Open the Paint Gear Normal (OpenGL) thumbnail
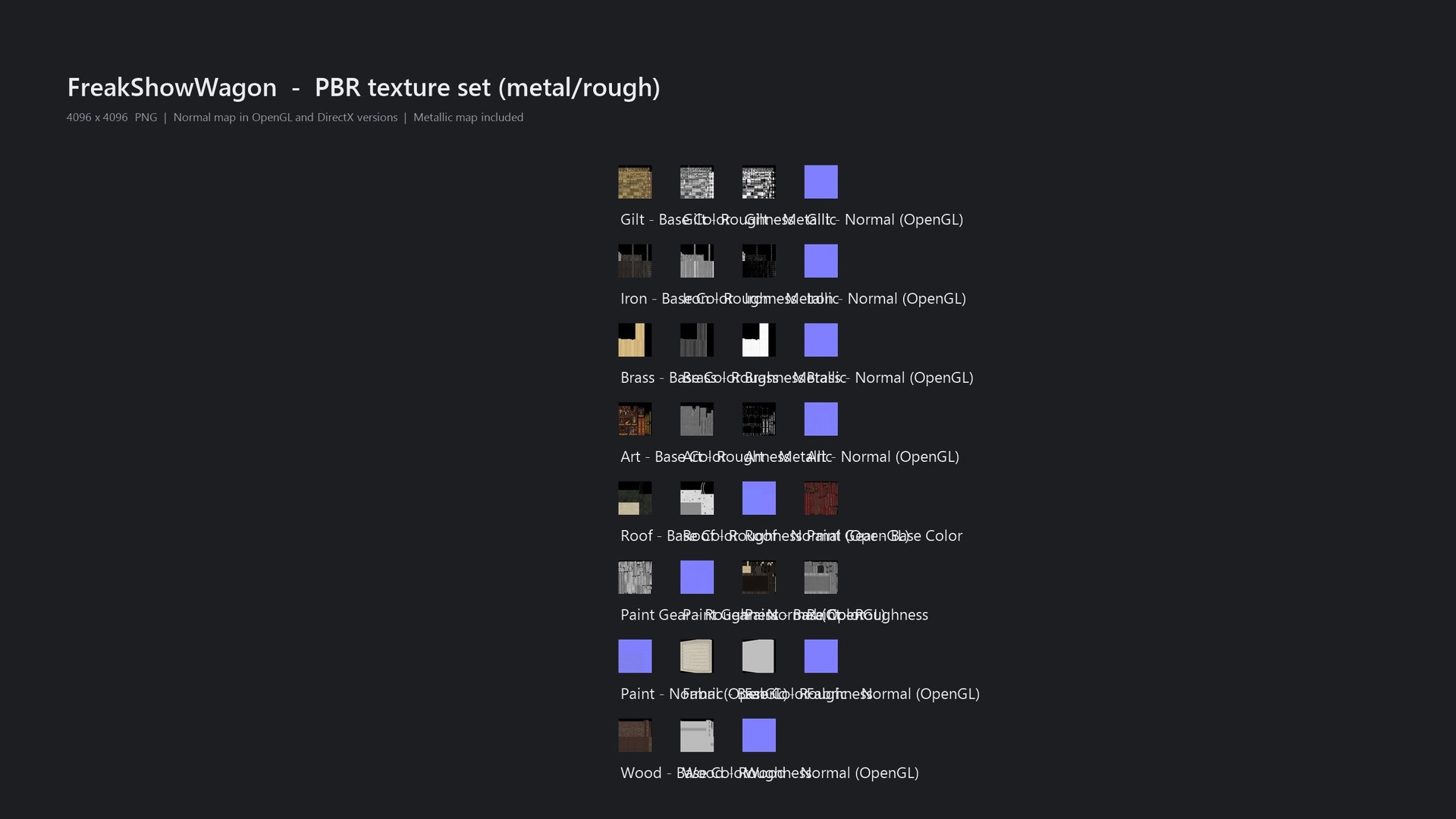1456x819 pixels. [x=697, y=577]
